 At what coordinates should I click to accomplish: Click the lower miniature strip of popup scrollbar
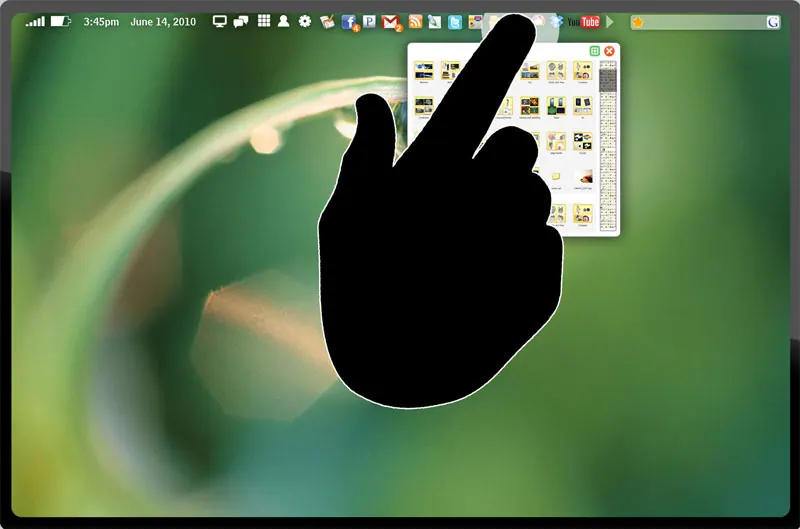[608, 161]
